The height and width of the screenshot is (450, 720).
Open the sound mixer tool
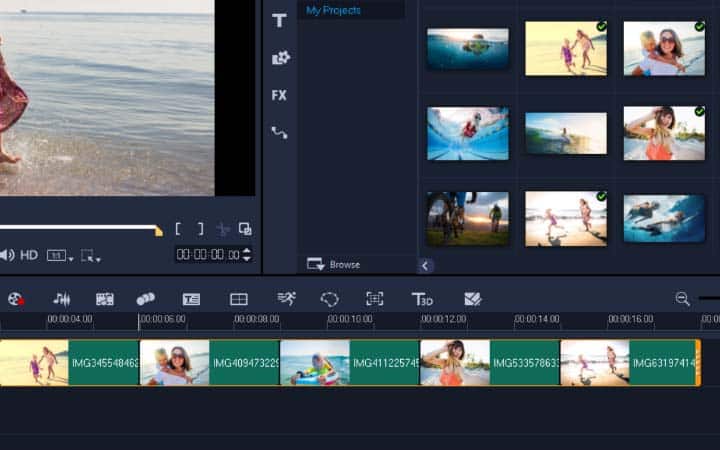[x=62, y=299]
